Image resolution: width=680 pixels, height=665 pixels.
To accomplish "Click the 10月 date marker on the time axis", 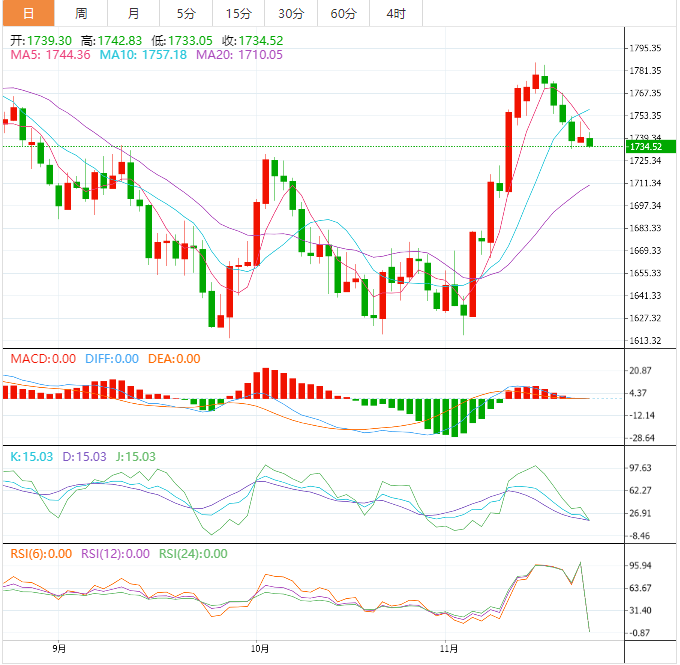I will pyautogui.click(x=257, y=649).
